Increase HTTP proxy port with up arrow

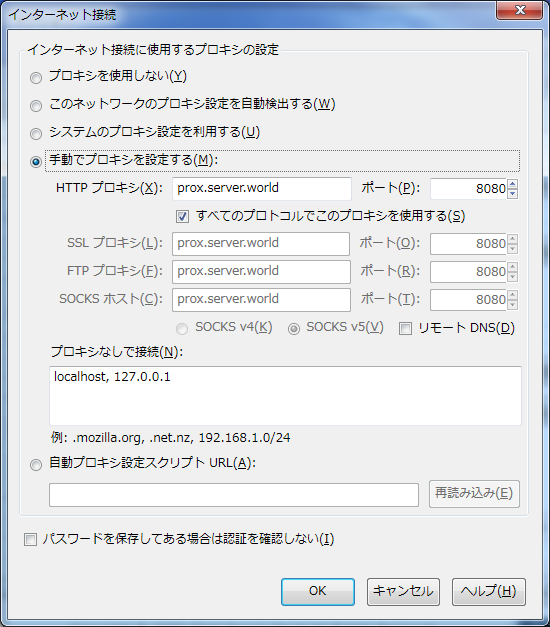click(512, 184)
